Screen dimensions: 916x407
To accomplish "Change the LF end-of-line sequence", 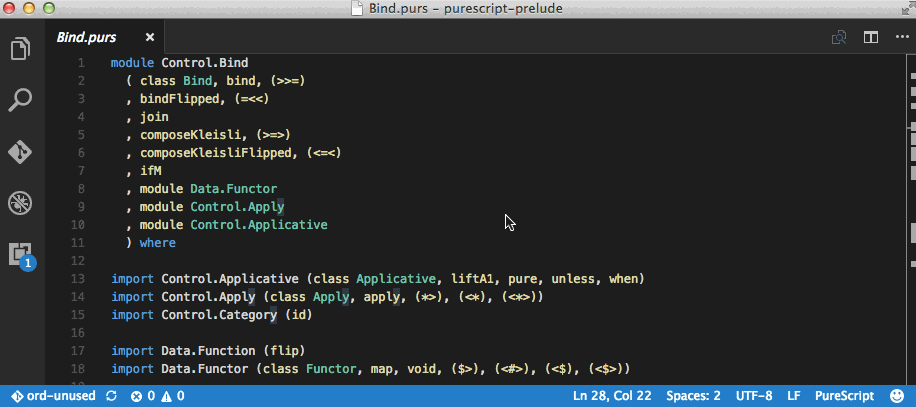I will point(794,396).
